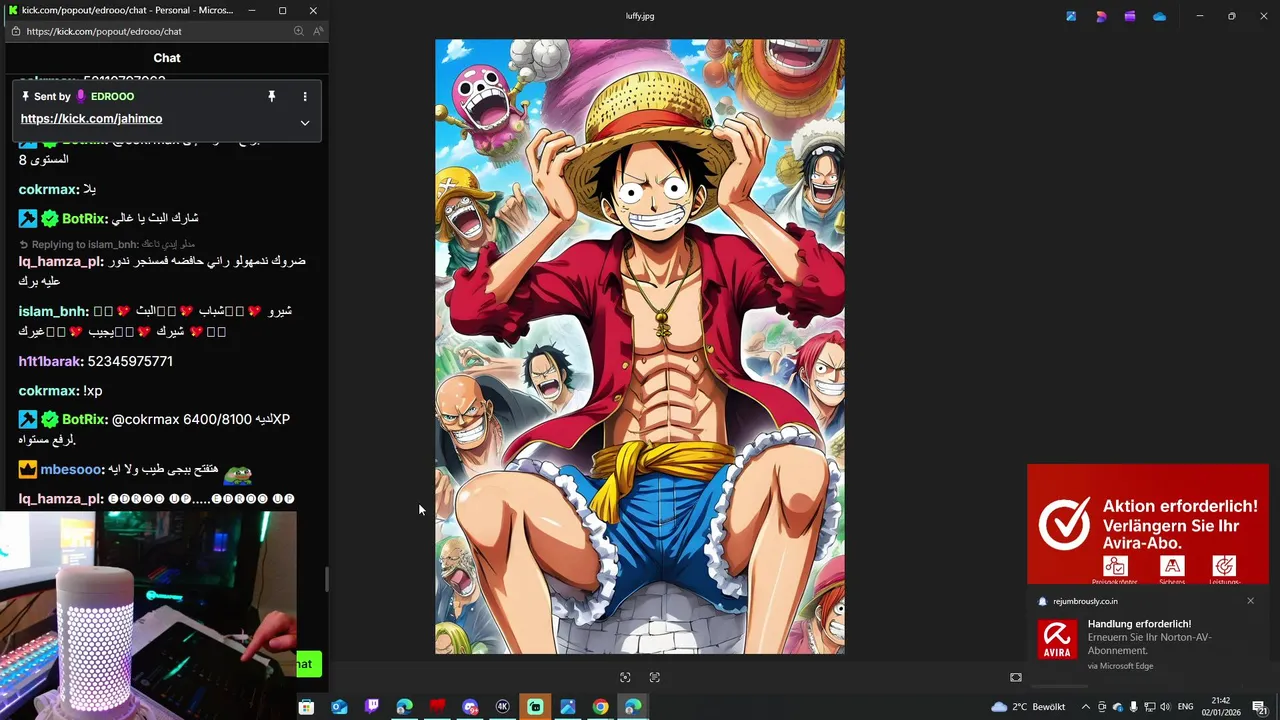Click the chat window vertical scrollbar

pos(326,579)
